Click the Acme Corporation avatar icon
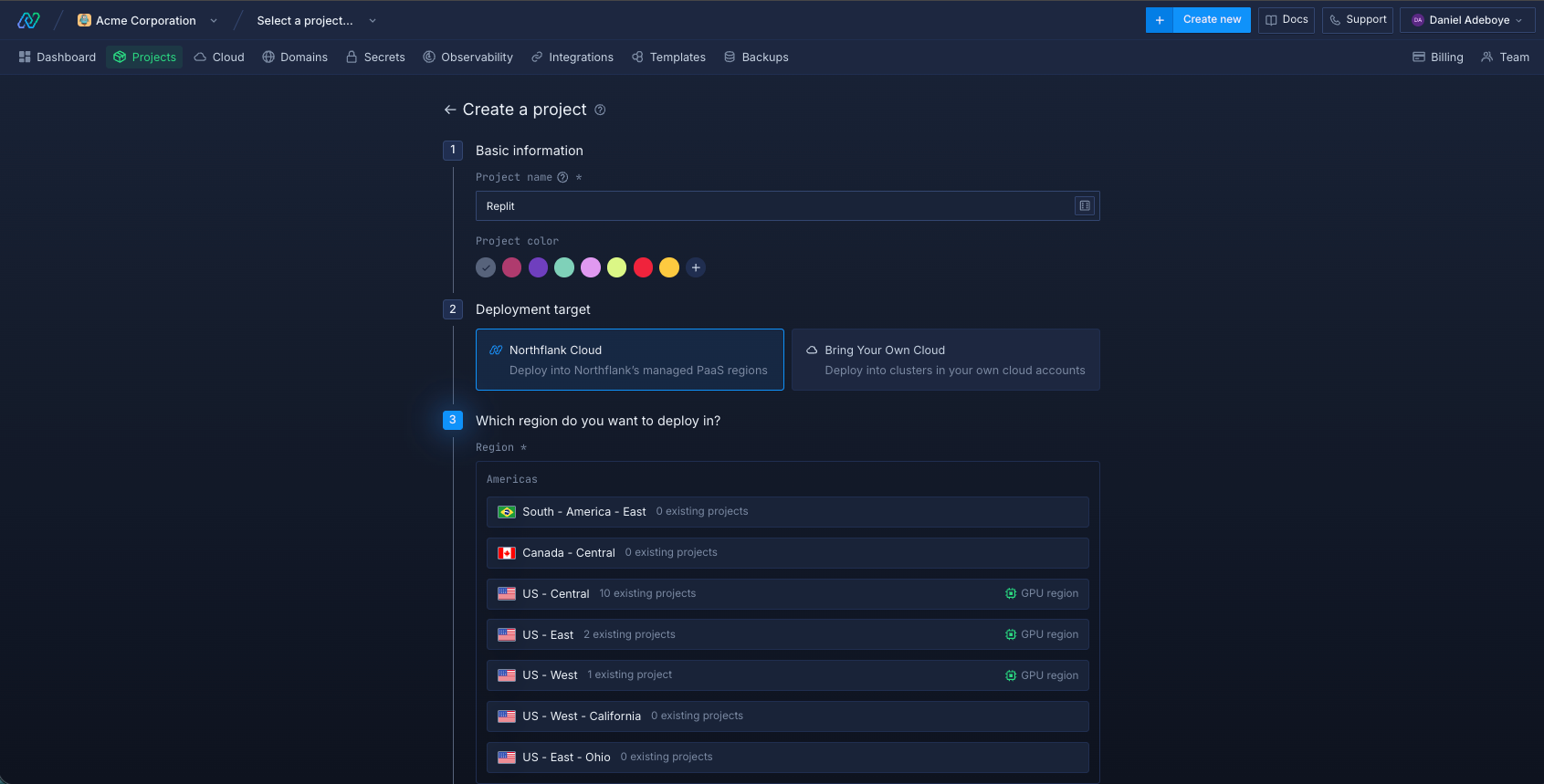 pos(84,20)
